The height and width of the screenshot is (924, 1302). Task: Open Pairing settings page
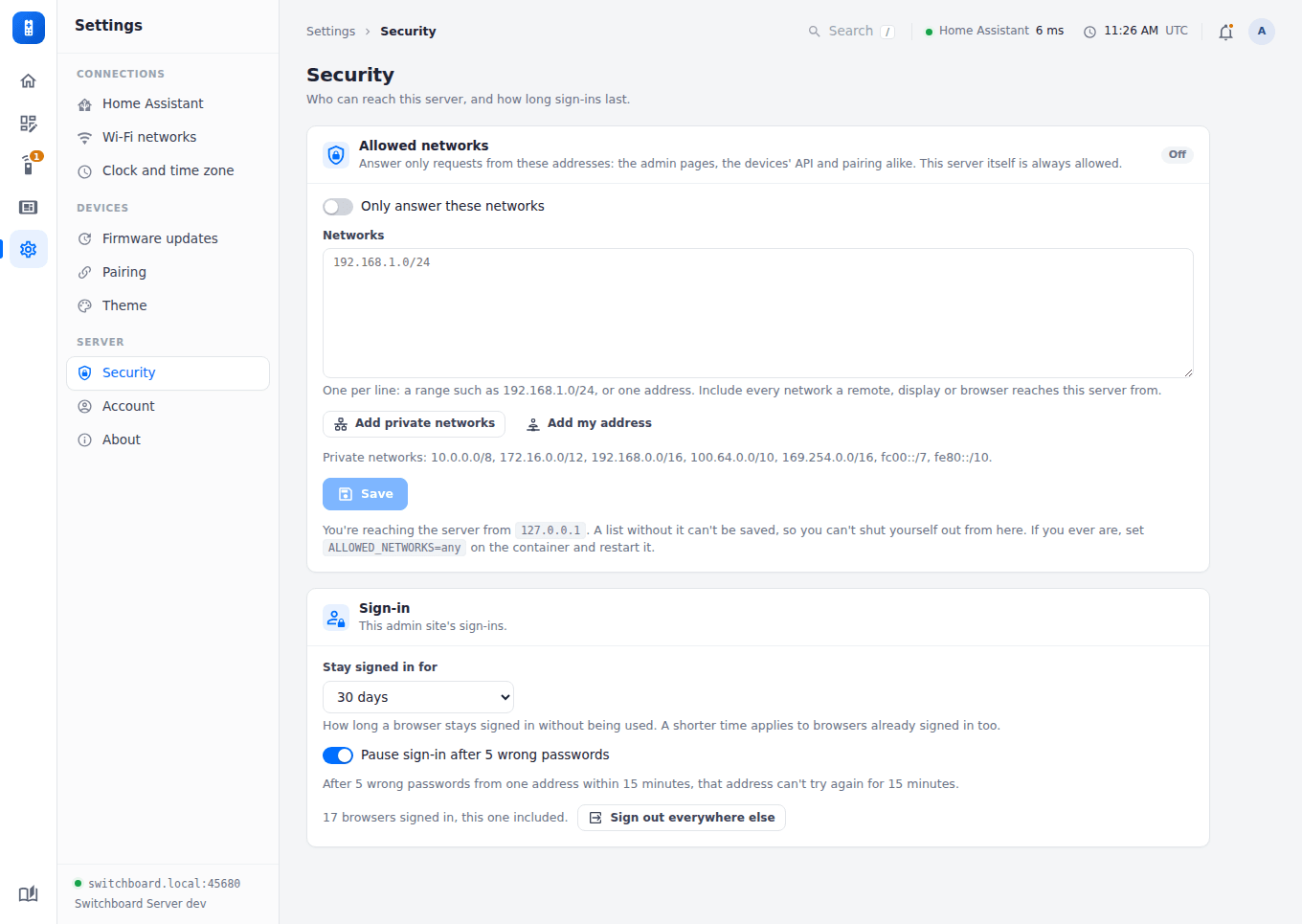coord(168,272)
